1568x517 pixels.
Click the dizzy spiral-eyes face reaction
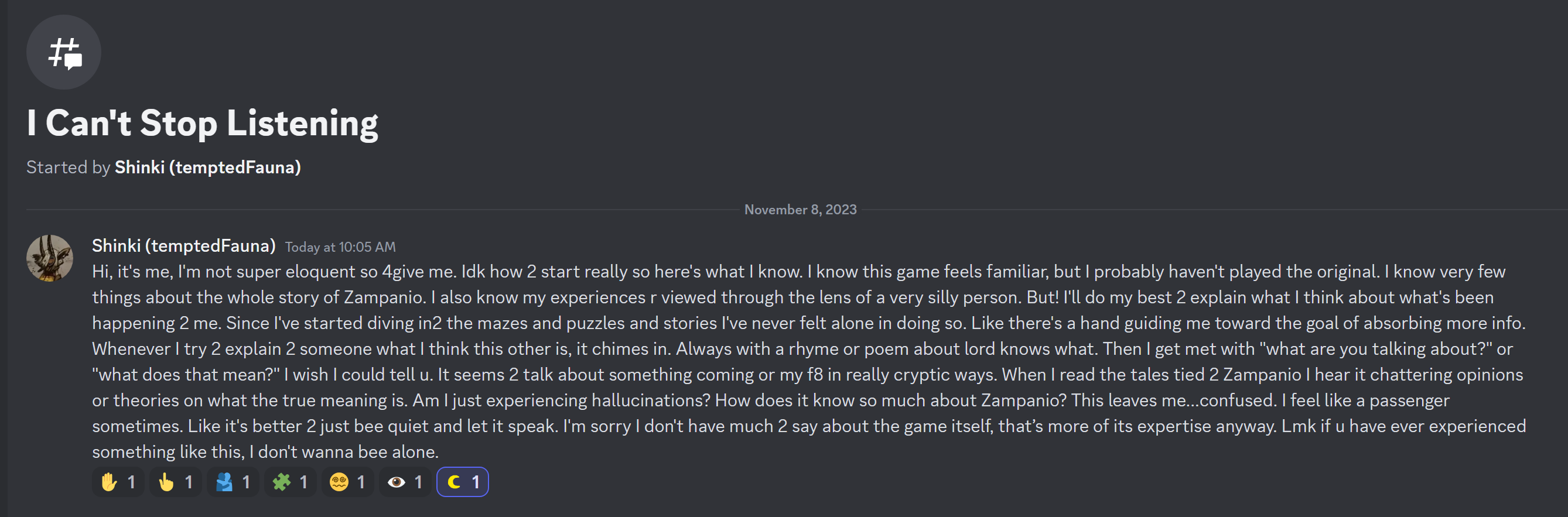[x=347, y=482]
